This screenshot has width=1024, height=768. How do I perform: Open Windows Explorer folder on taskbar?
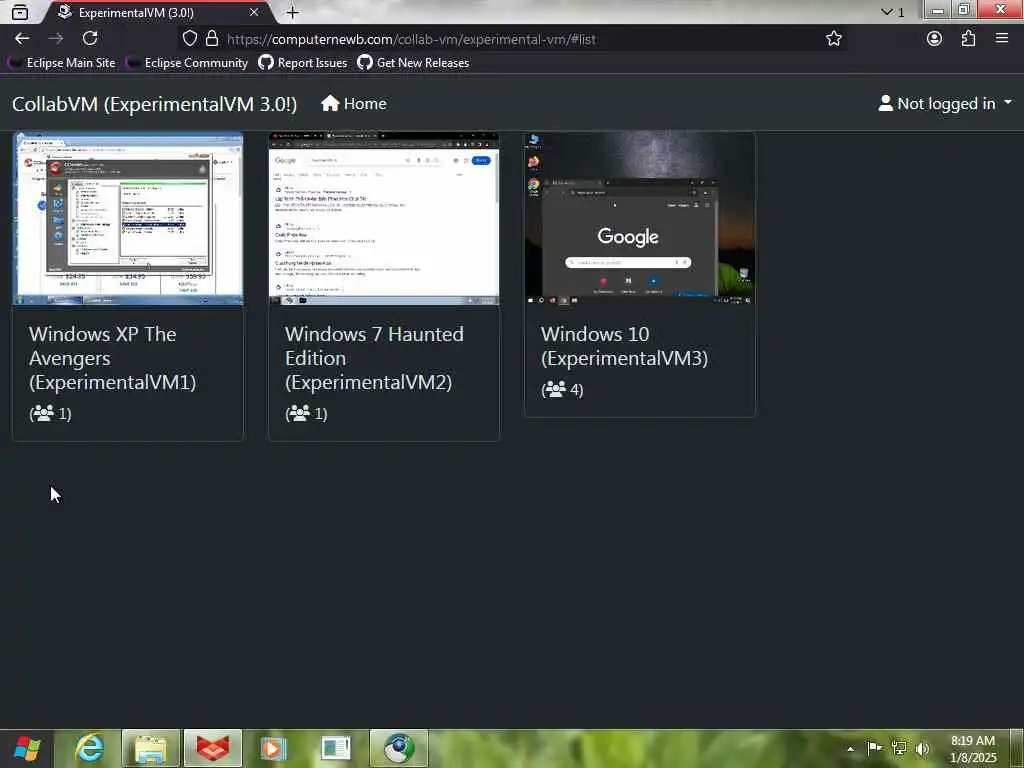pyautogui.click(x=151, y=748)
